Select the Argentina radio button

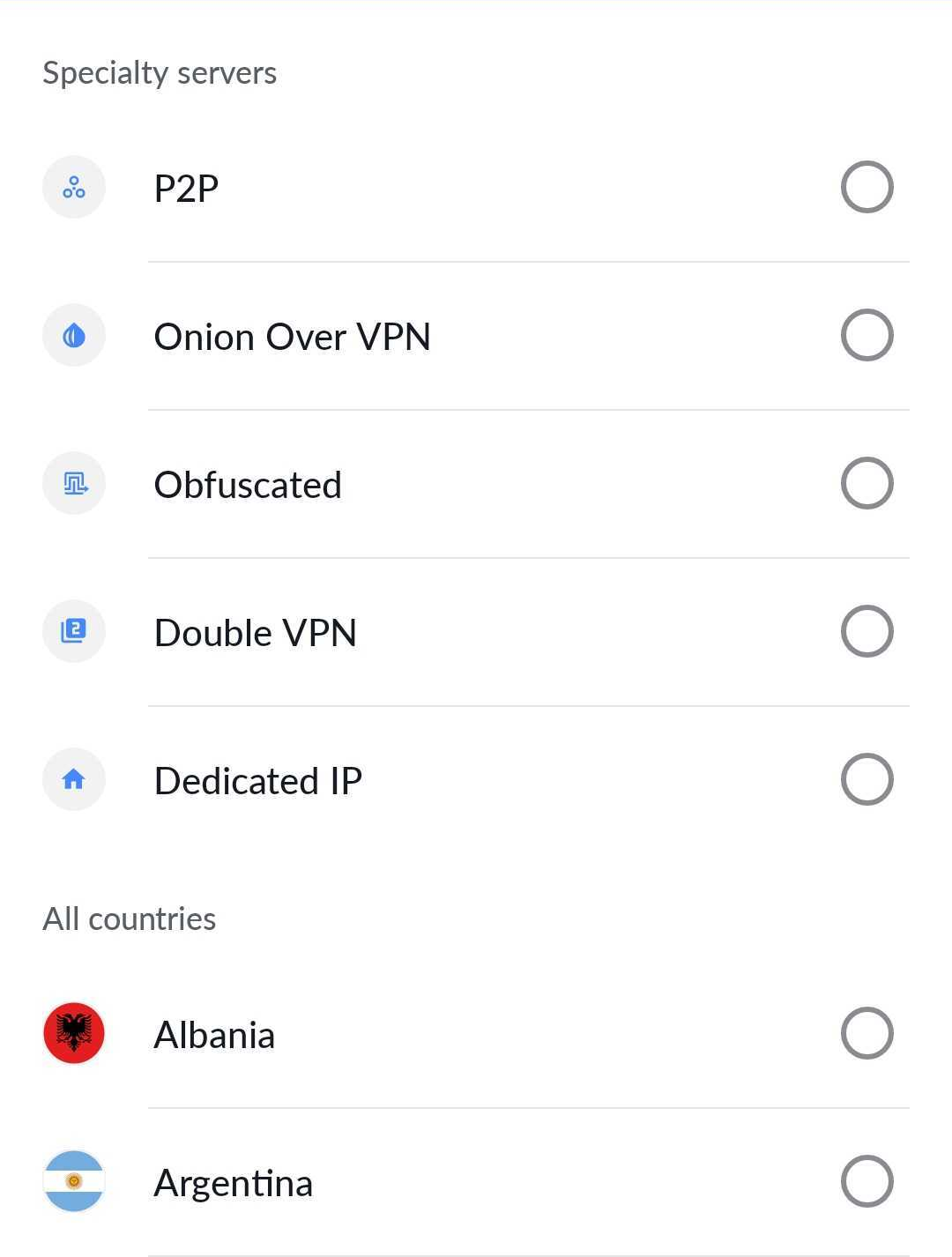coord(867,1181)
